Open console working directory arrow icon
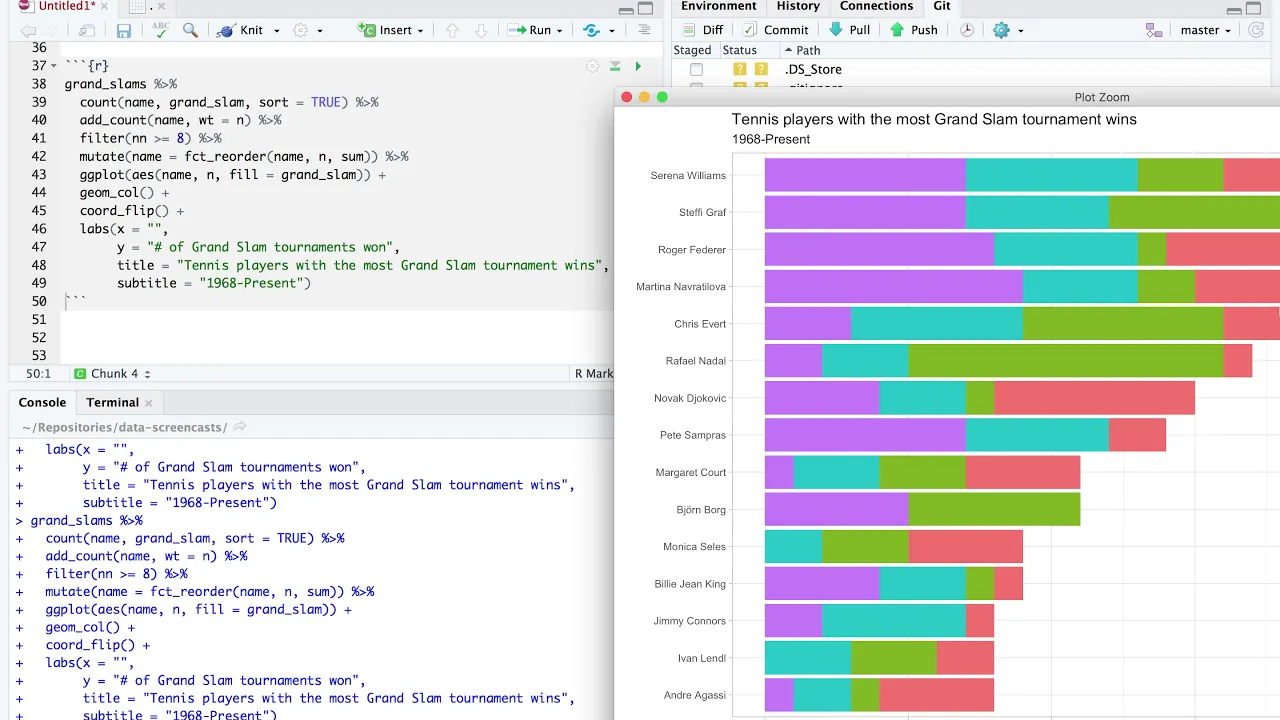The image size is (1280, 720). click(x=240, y=427)
